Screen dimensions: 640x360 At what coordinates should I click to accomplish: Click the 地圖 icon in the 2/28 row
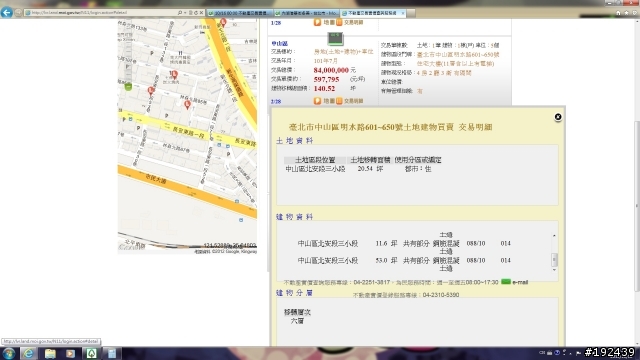[x=317, y=101]
